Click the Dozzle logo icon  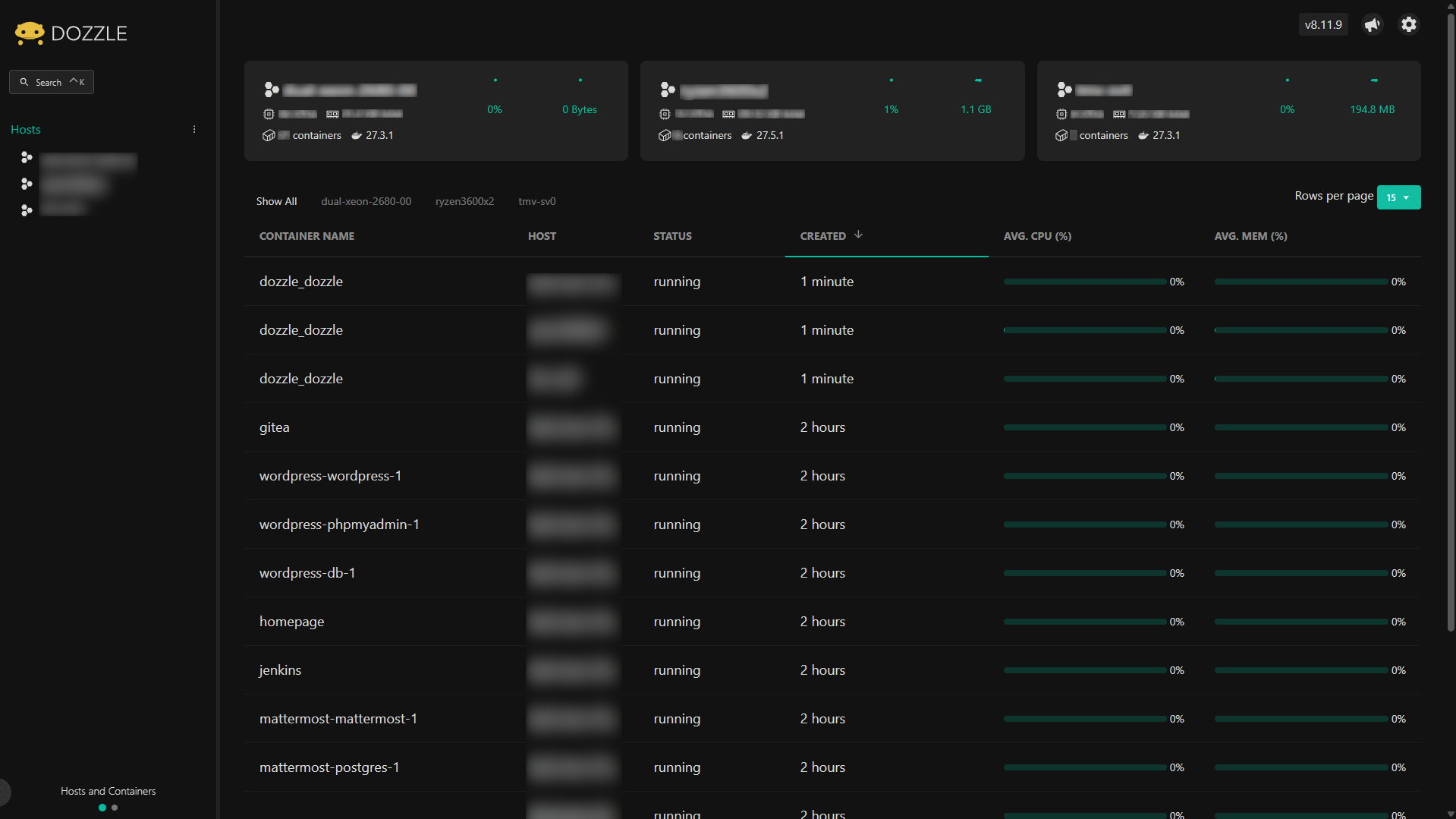(x=30, y=33)
